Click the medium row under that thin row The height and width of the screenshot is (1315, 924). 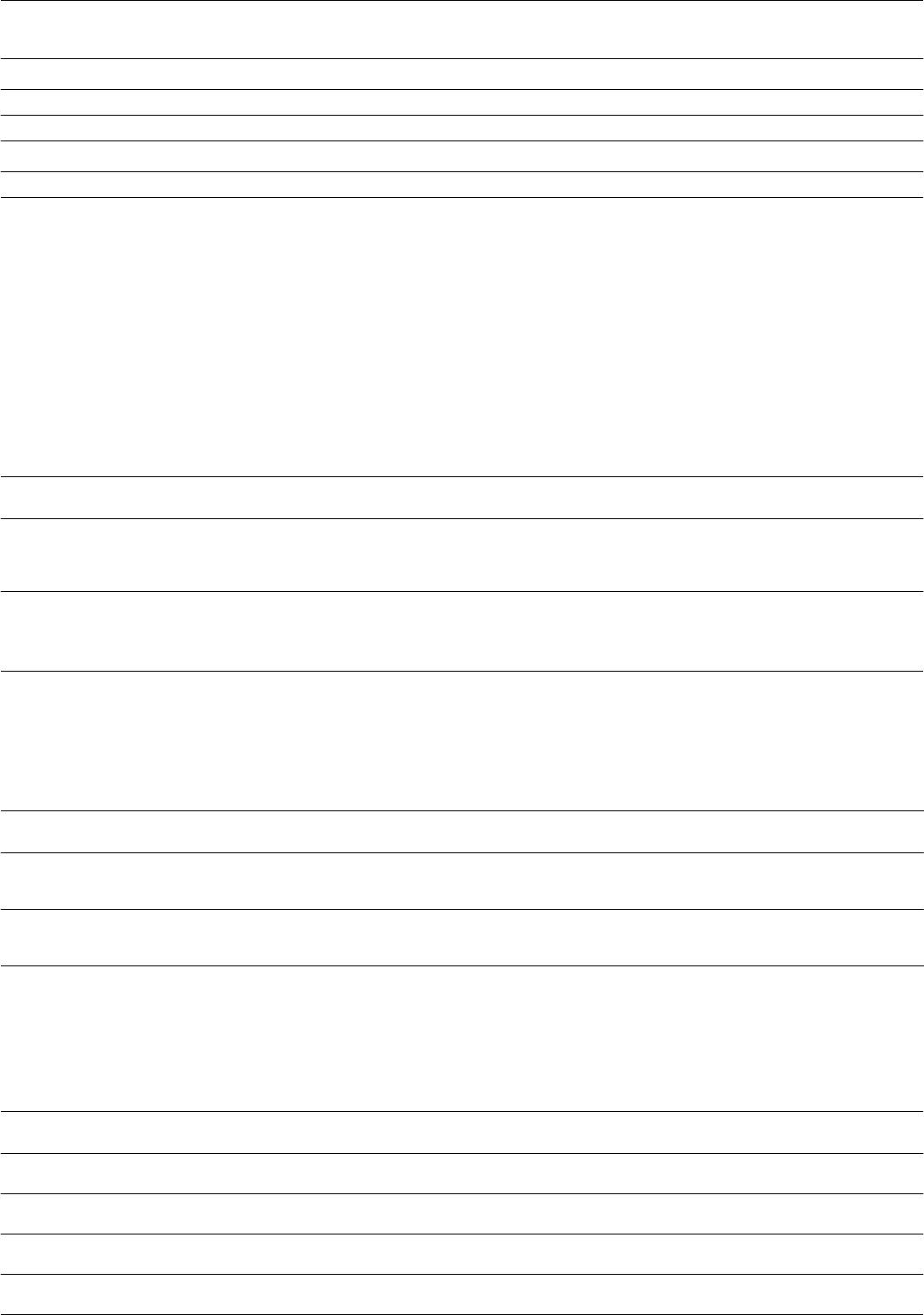(462, 554)
